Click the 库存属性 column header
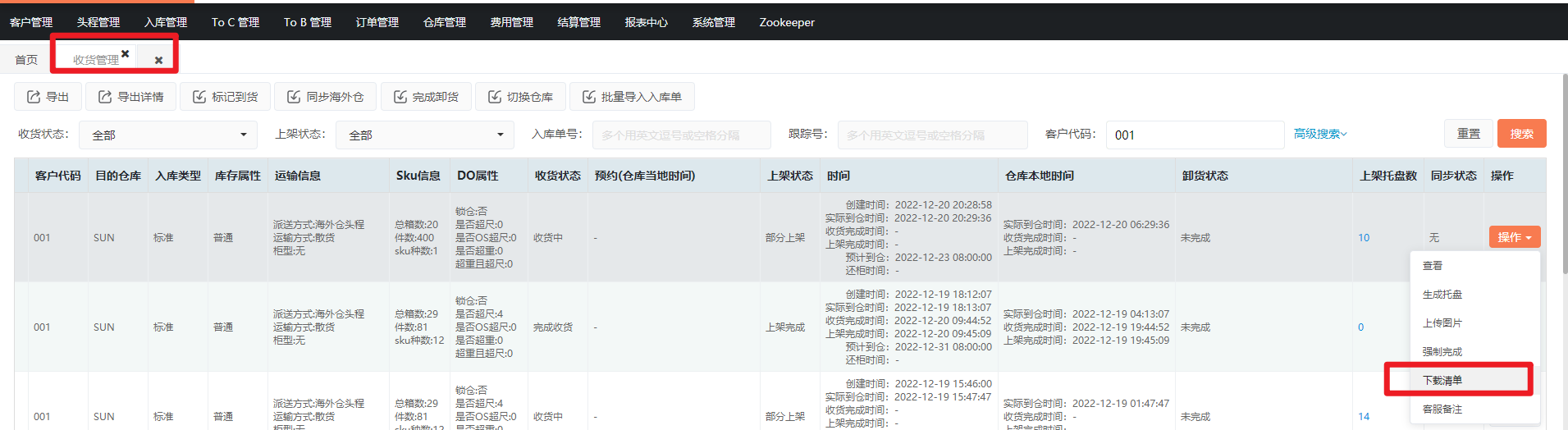 [x=238, y=176]
